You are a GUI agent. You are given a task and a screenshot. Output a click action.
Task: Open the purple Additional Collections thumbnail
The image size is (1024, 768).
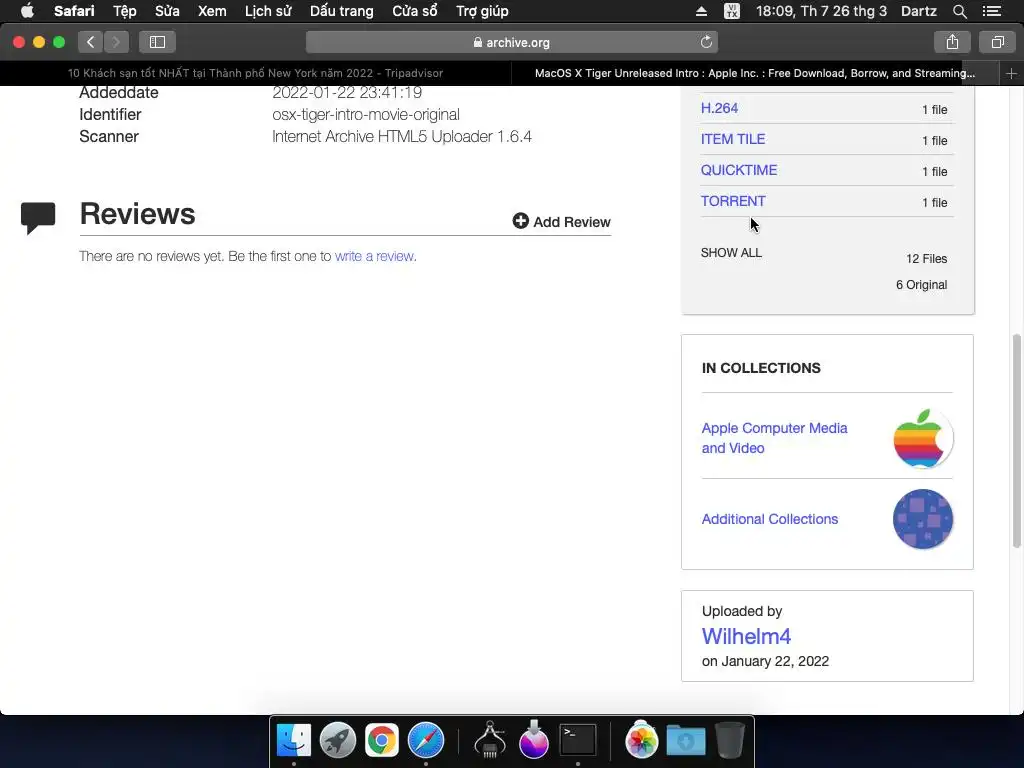coord(923,519)
